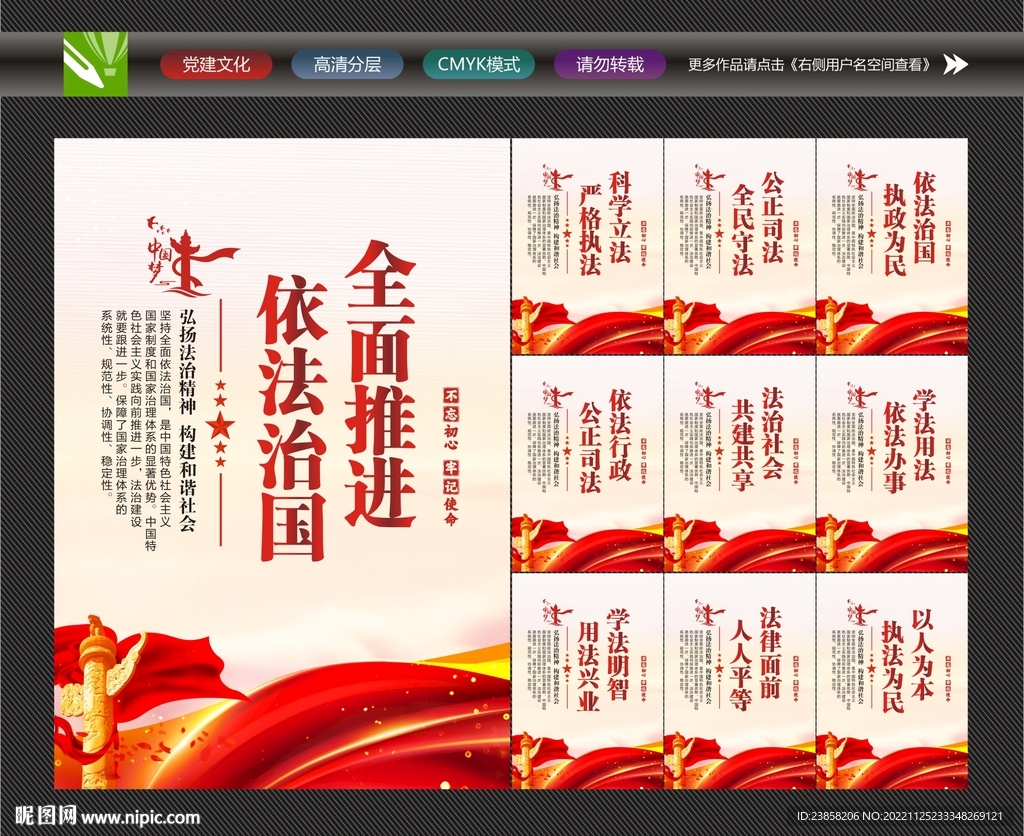Open the 以人为本 执法为民 poster

(x=892, y=681)
